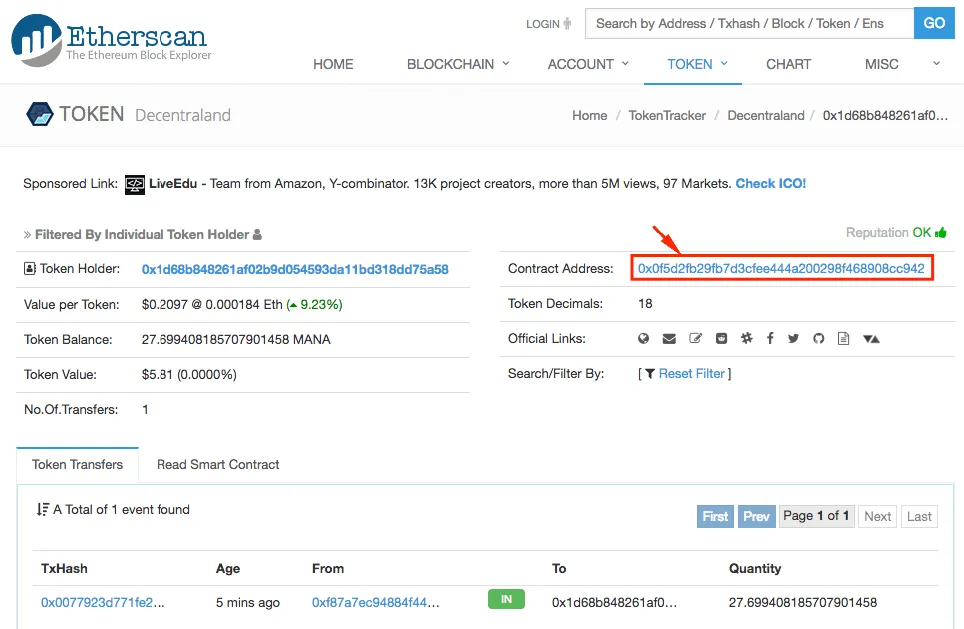964x629 pixels.
Task: Click the thumbs-up Reputation OK icon
Action: tap(941, 232)
